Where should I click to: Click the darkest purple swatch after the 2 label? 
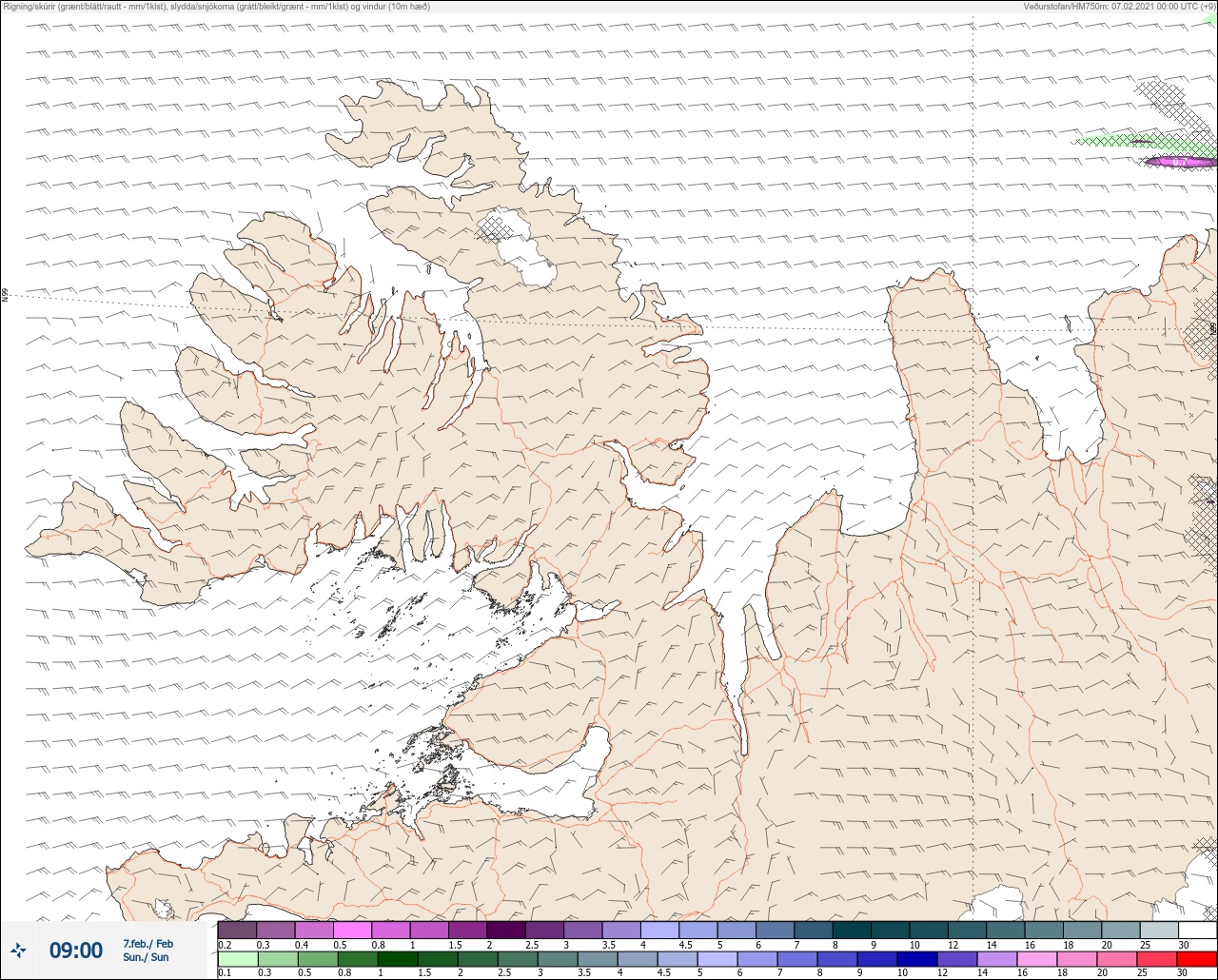tap(506, 930)
